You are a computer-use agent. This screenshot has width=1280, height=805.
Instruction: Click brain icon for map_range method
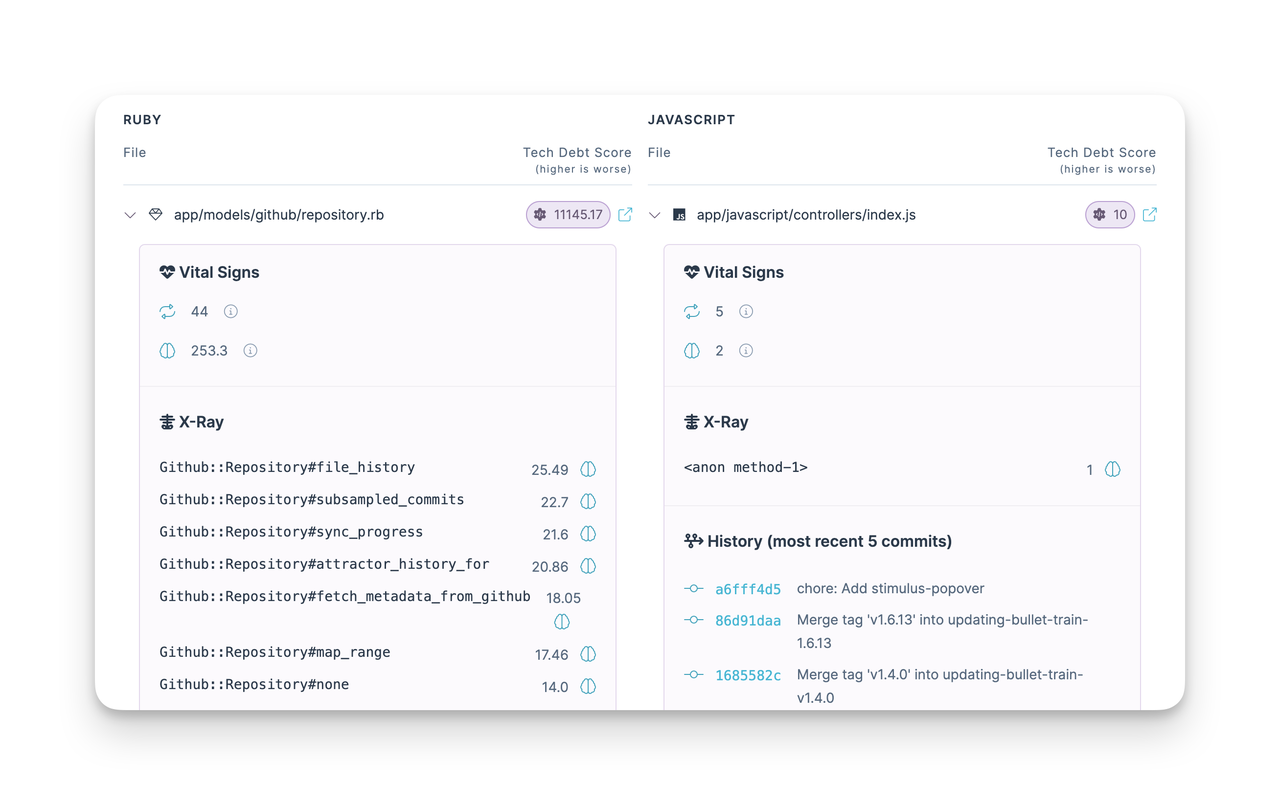[x=588, y=654]
